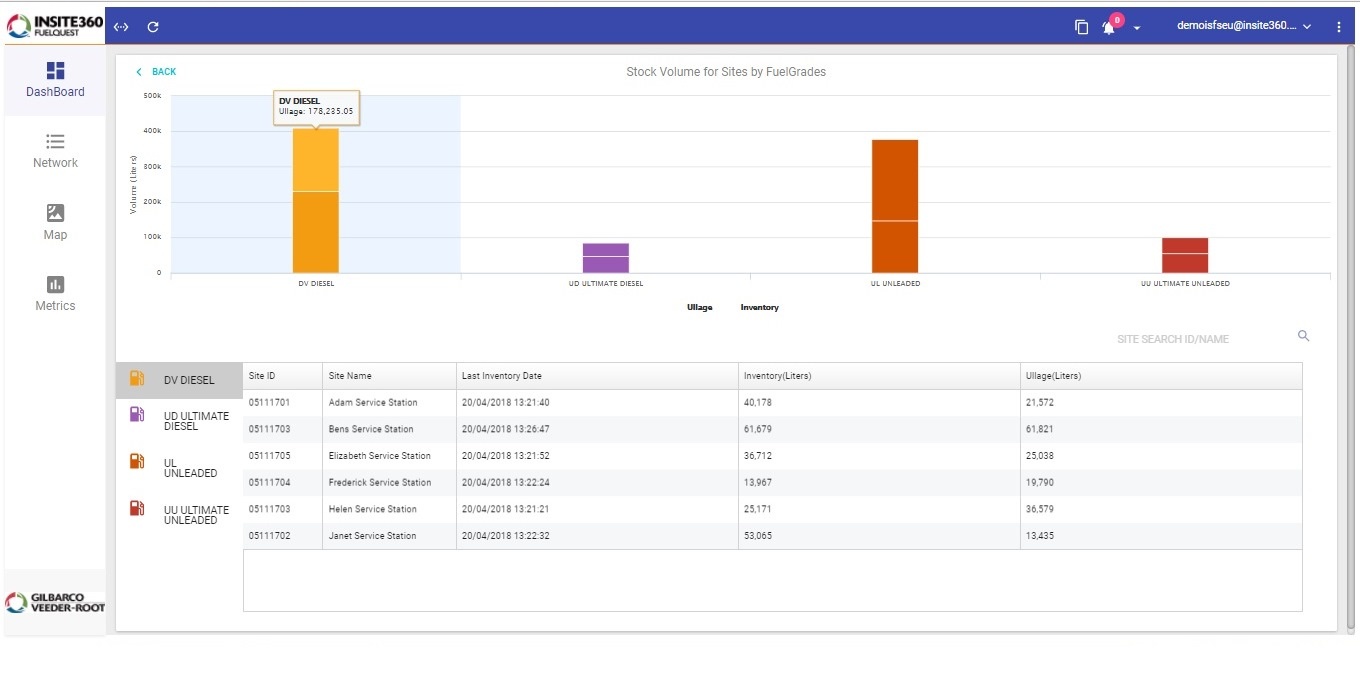The image size is (1360, 679).
Task: Expand the notifications dropdown arrow
Action: 1137,28
